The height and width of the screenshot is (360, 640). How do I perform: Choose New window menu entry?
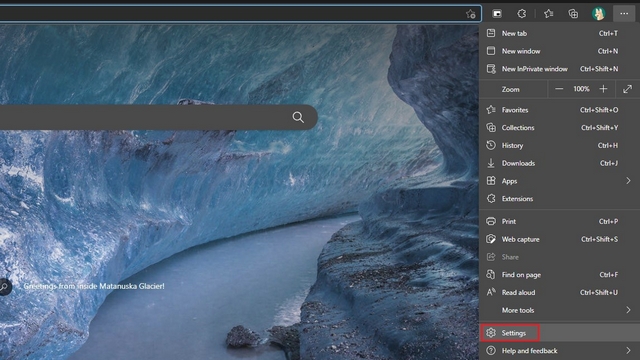559,51
